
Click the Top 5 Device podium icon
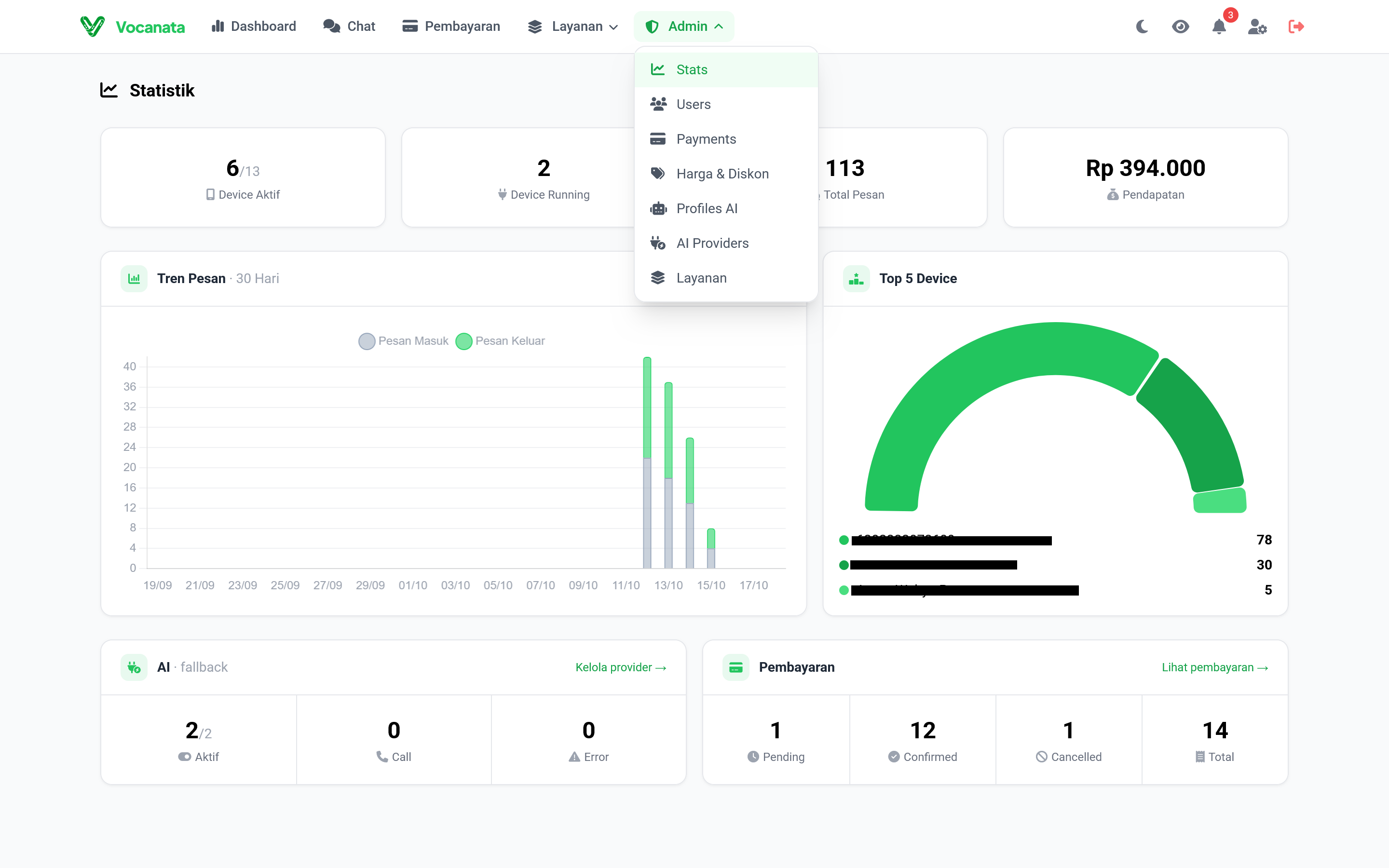856,278
